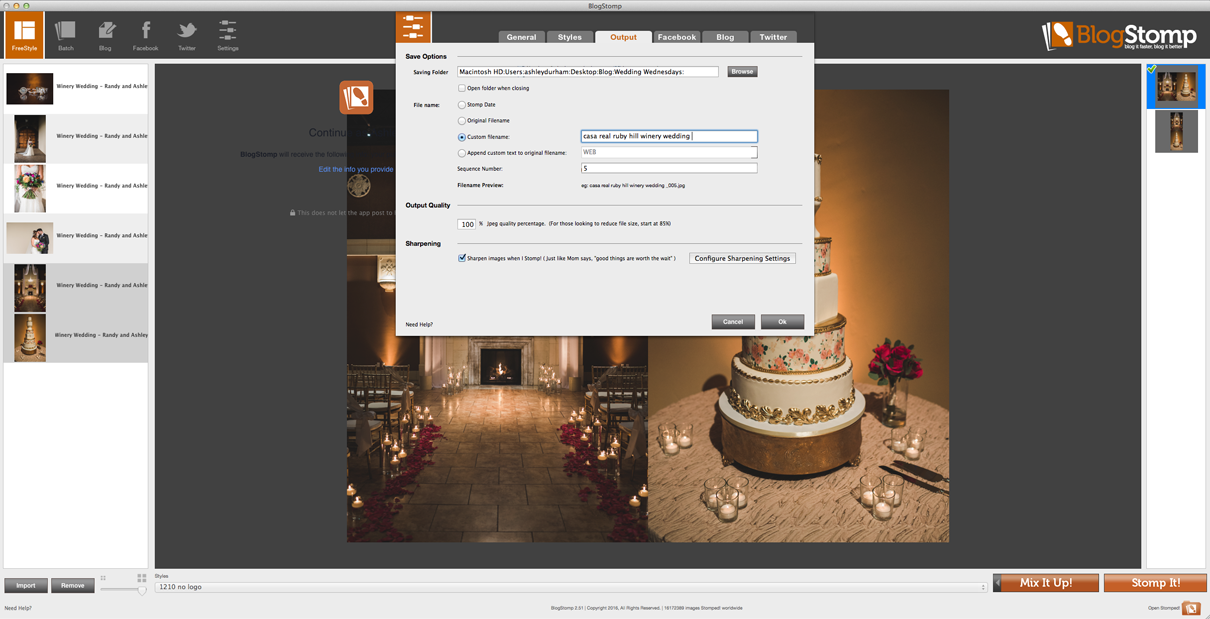Screen dimensions: 1210x619
Task: Switch to the Styles tab
Action: [570, 36]
